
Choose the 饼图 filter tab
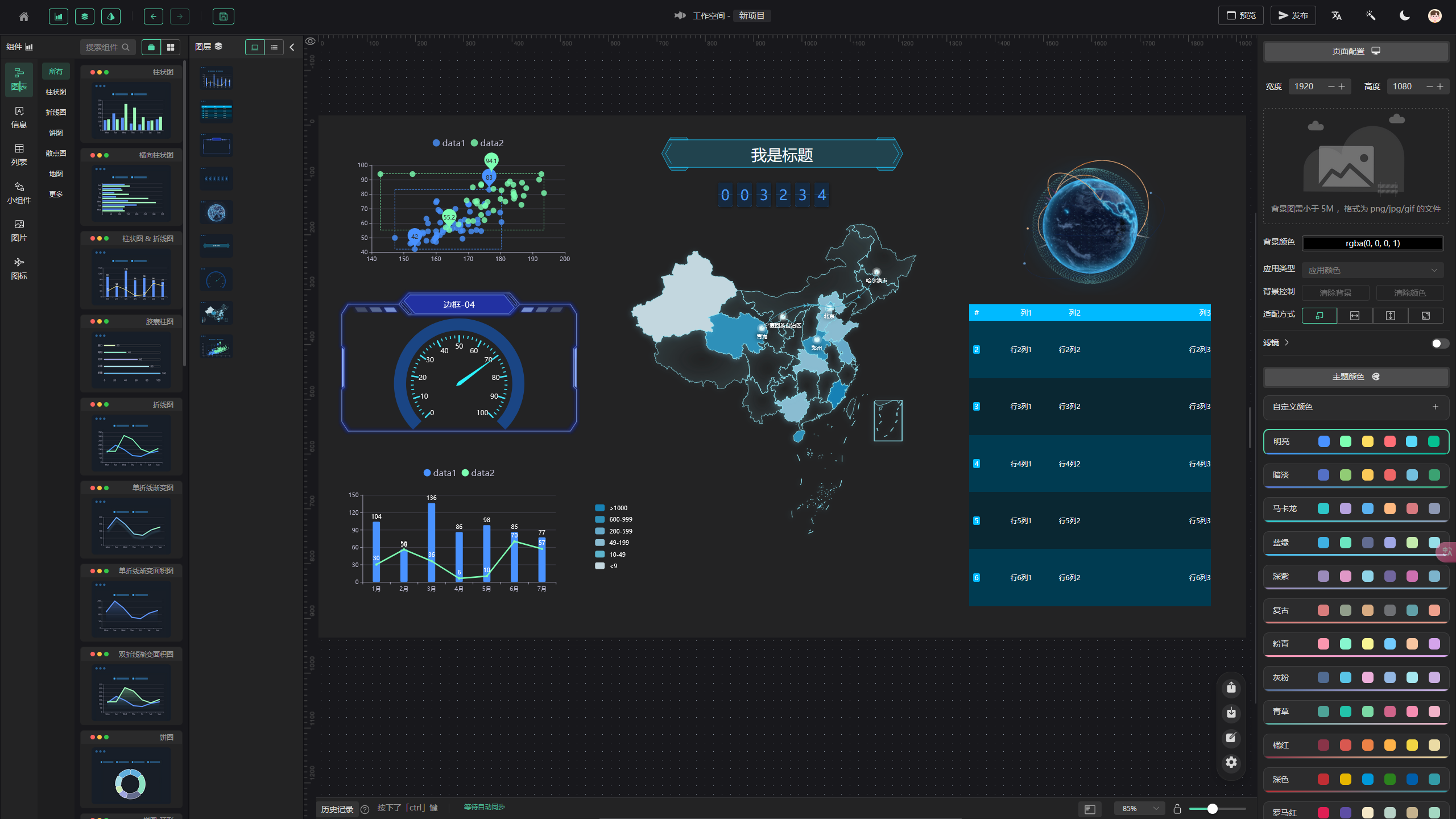(x=56, y=133)
